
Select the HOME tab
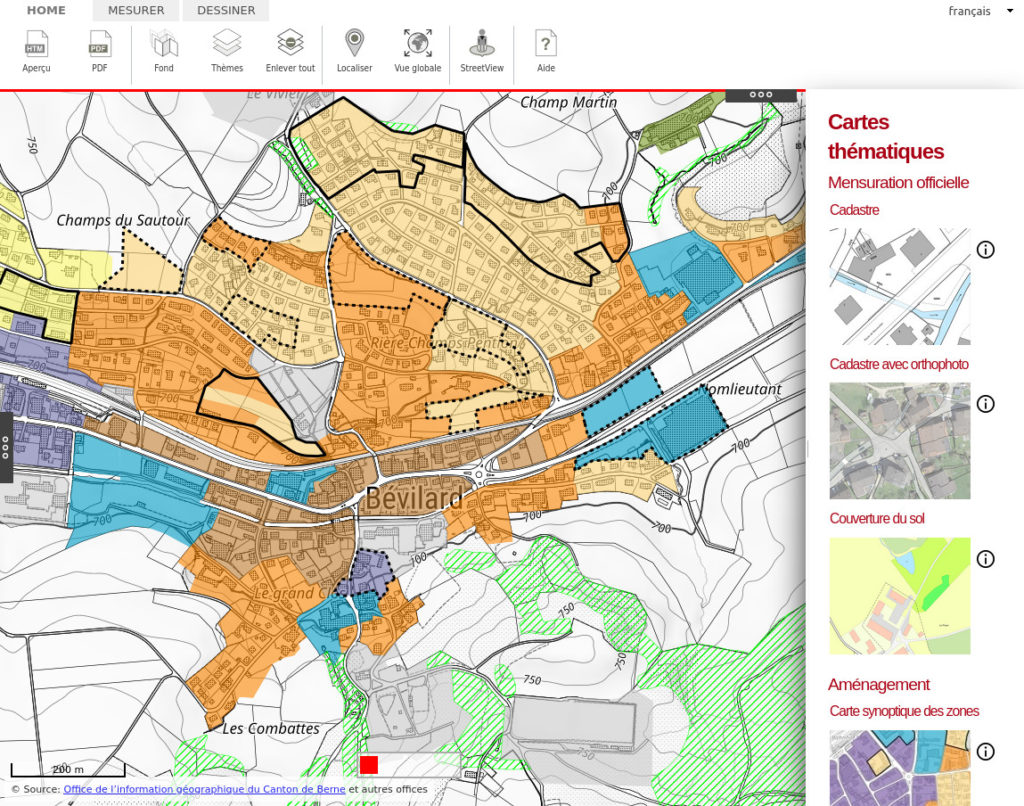pos(46,11)
